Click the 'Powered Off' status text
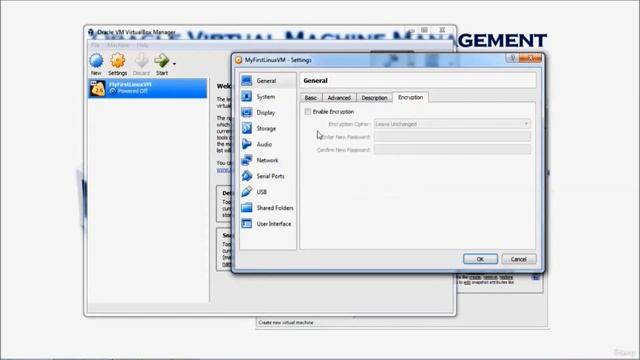 (x=133, y=91)
